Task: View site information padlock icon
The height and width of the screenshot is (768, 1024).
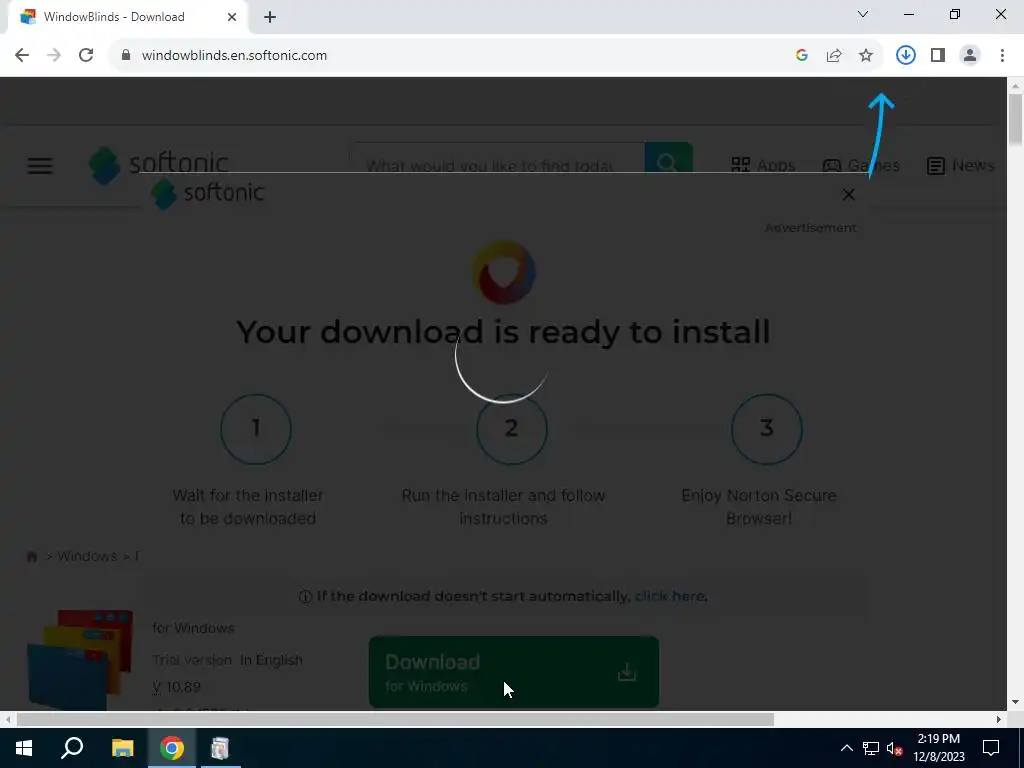Action: pyautogui.click(x=125, y=55)
